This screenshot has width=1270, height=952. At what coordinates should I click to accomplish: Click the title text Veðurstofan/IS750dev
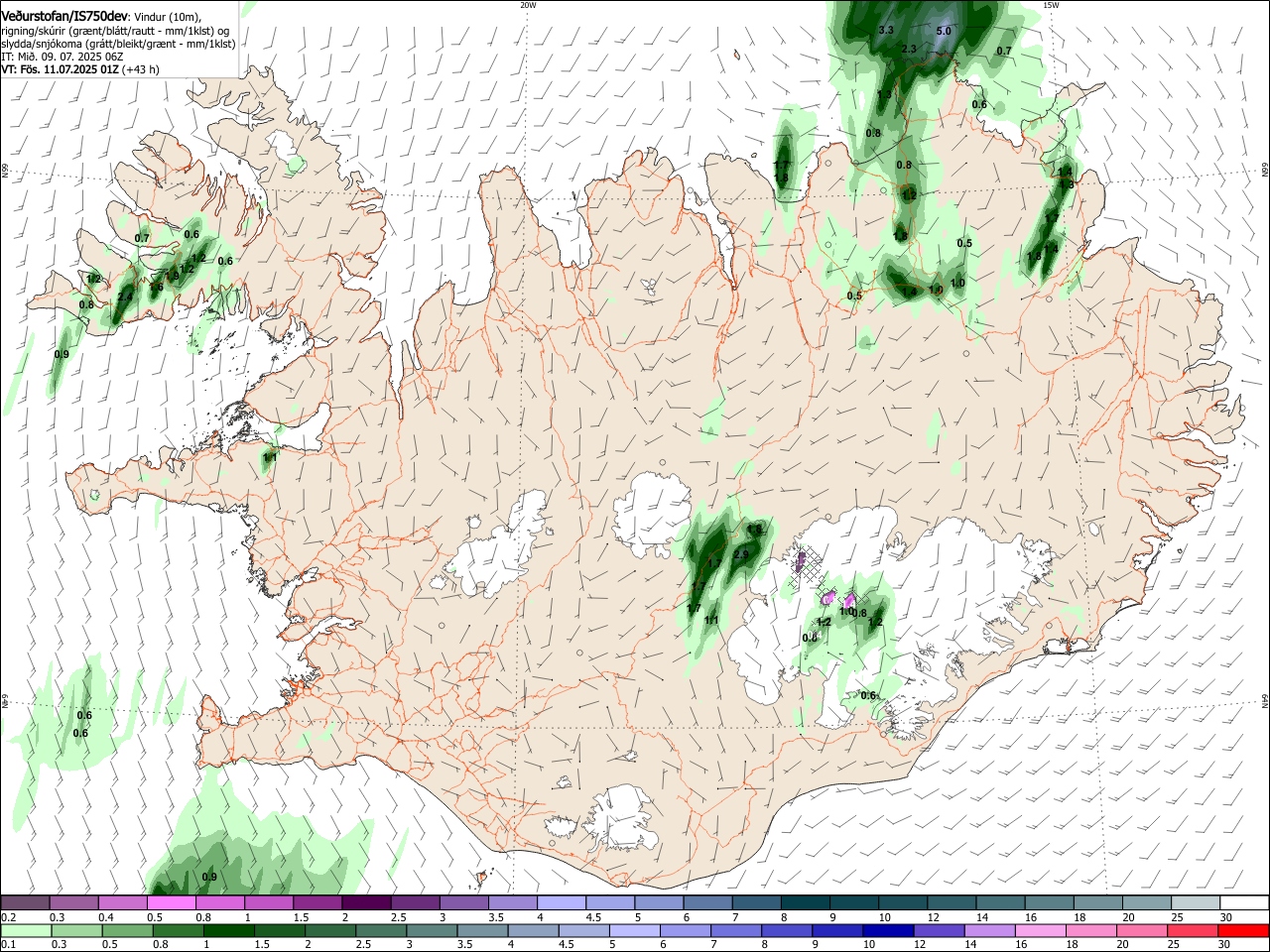64,17
